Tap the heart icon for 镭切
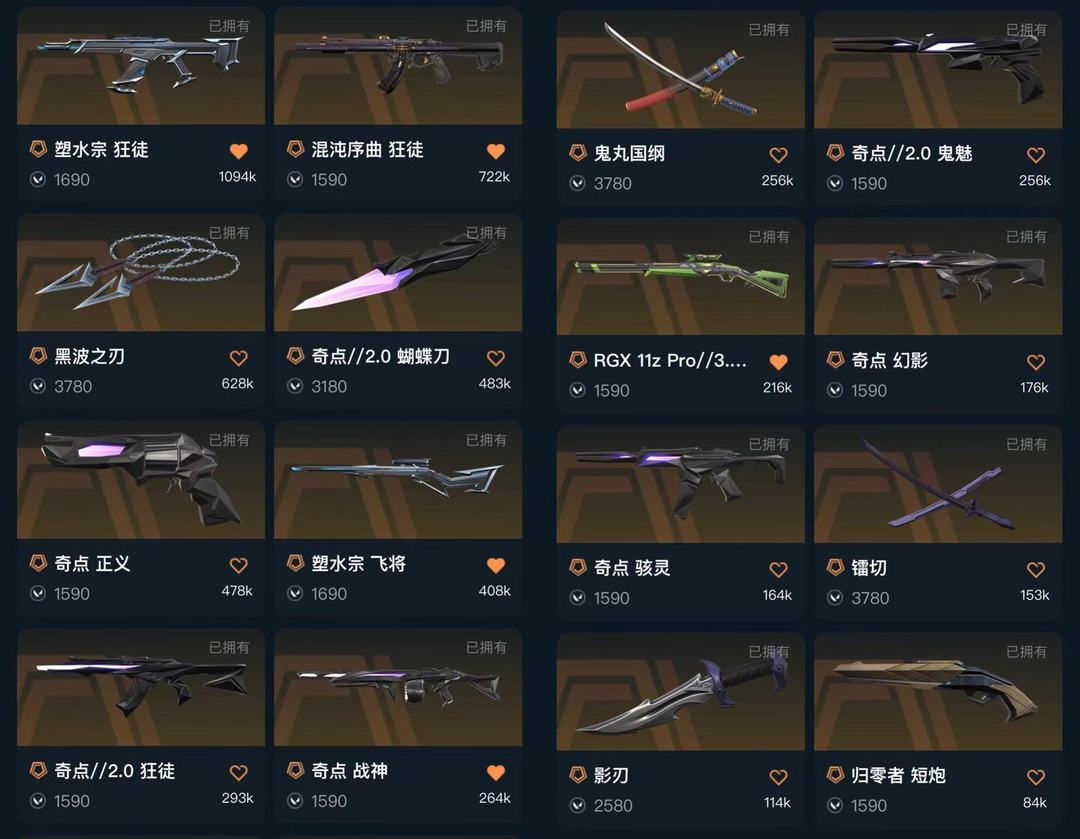 click(x=1036, y=570)
